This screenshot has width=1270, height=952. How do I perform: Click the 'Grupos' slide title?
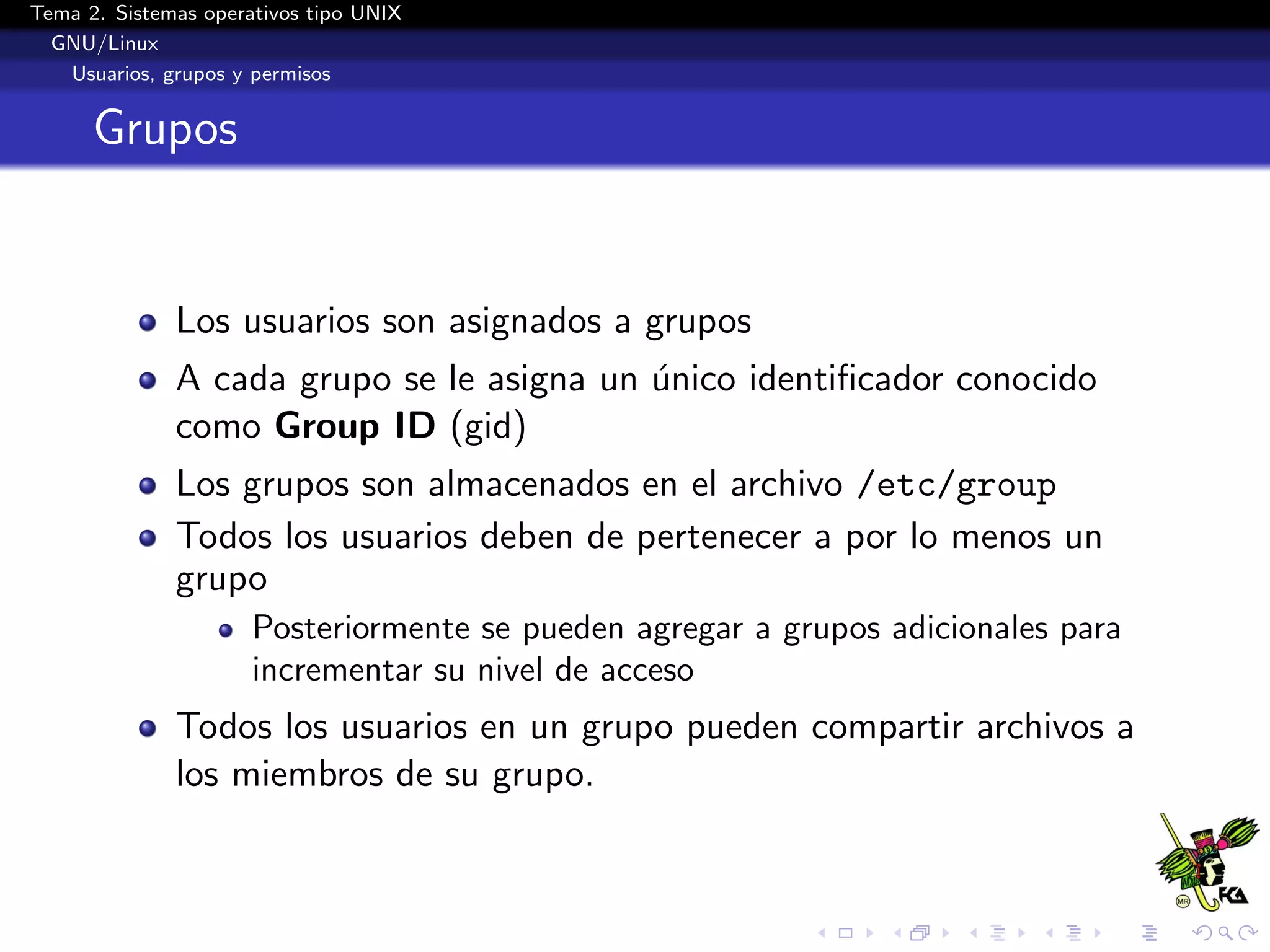click(166, 129)
